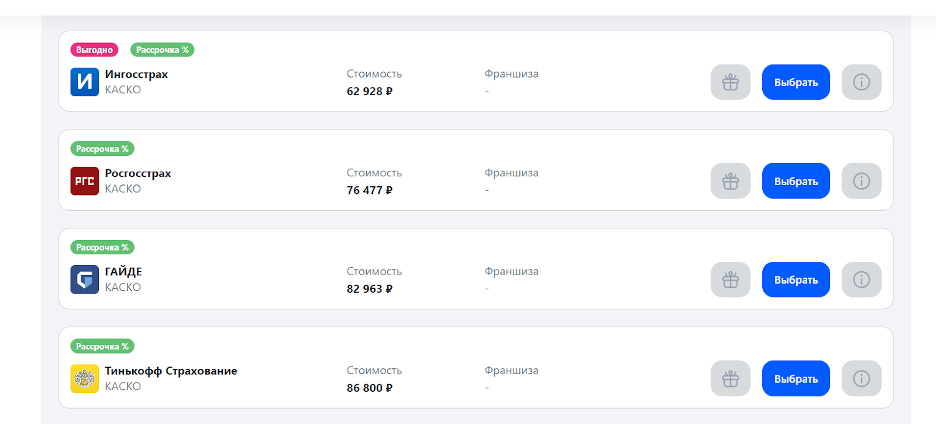Screen dimensions: 936x424
Task: Open the info icon in the ГАЙДЕ row
Action: 861,280
